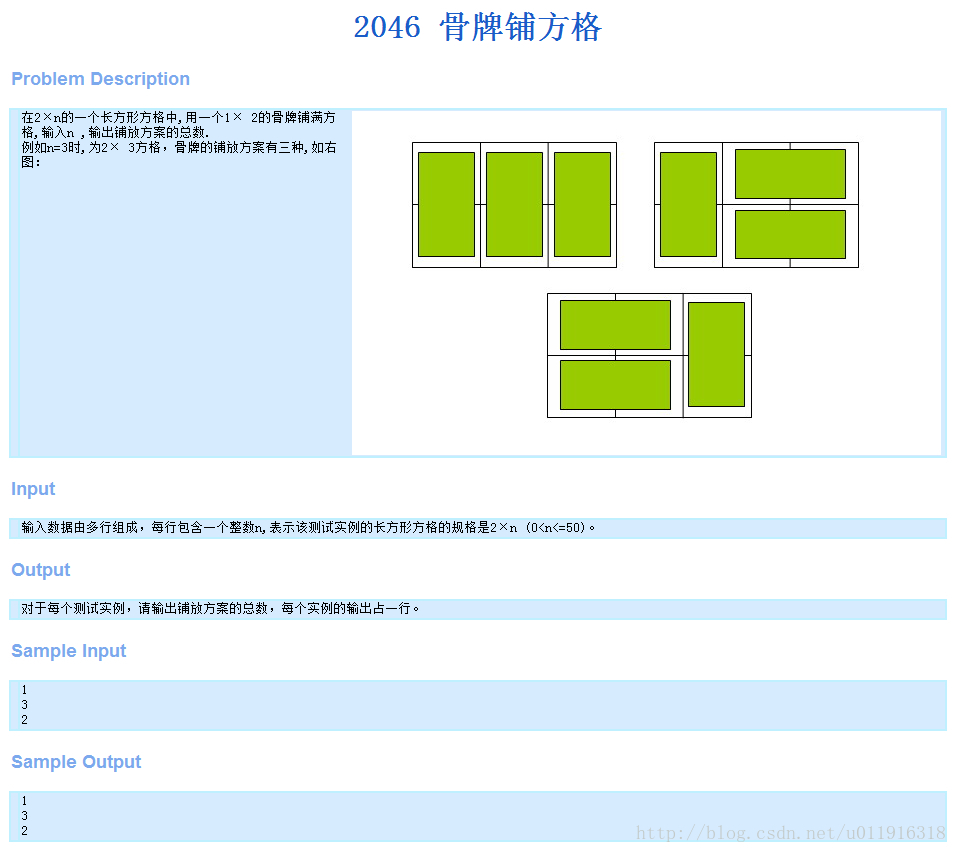Select the 'Problem Description' heading

pyautogui.click(x=101, y=79)
